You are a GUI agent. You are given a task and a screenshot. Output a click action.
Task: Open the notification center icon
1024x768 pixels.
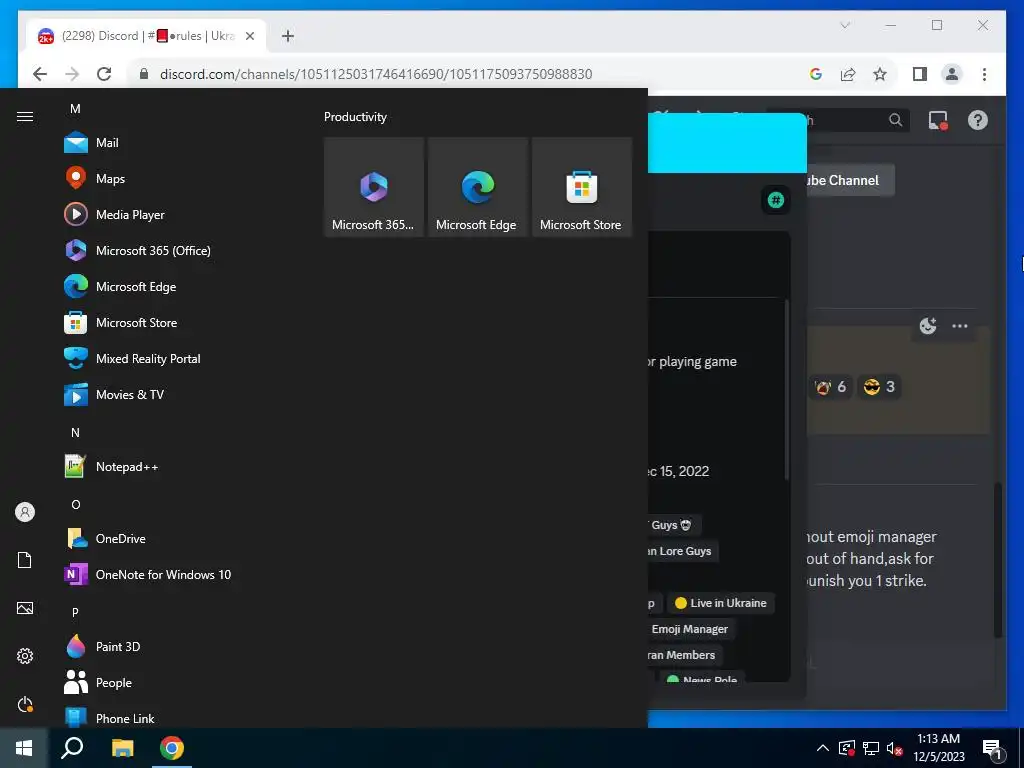[992, 749]
